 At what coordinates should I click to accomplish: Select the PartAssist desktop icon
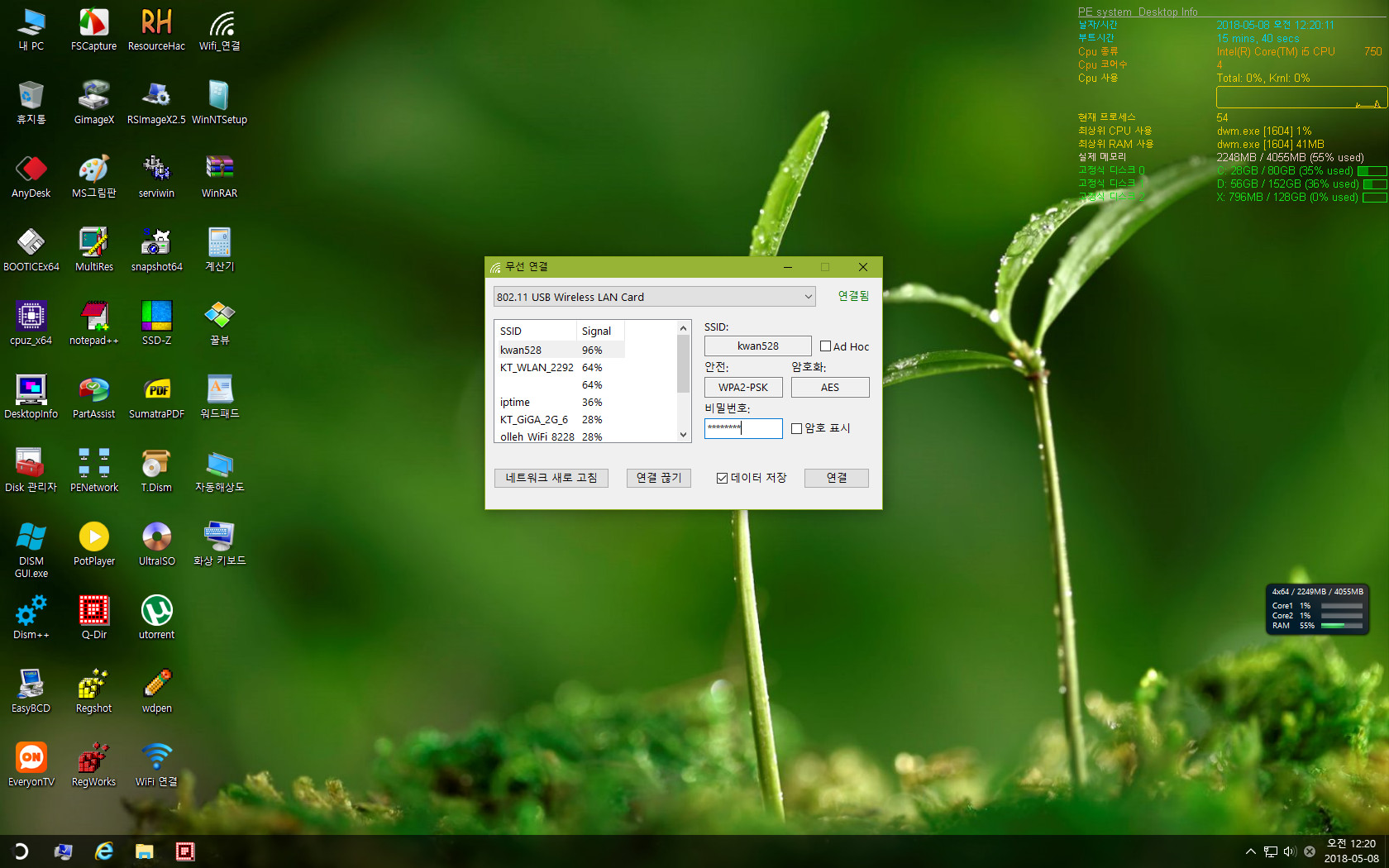tap(93, 398)
